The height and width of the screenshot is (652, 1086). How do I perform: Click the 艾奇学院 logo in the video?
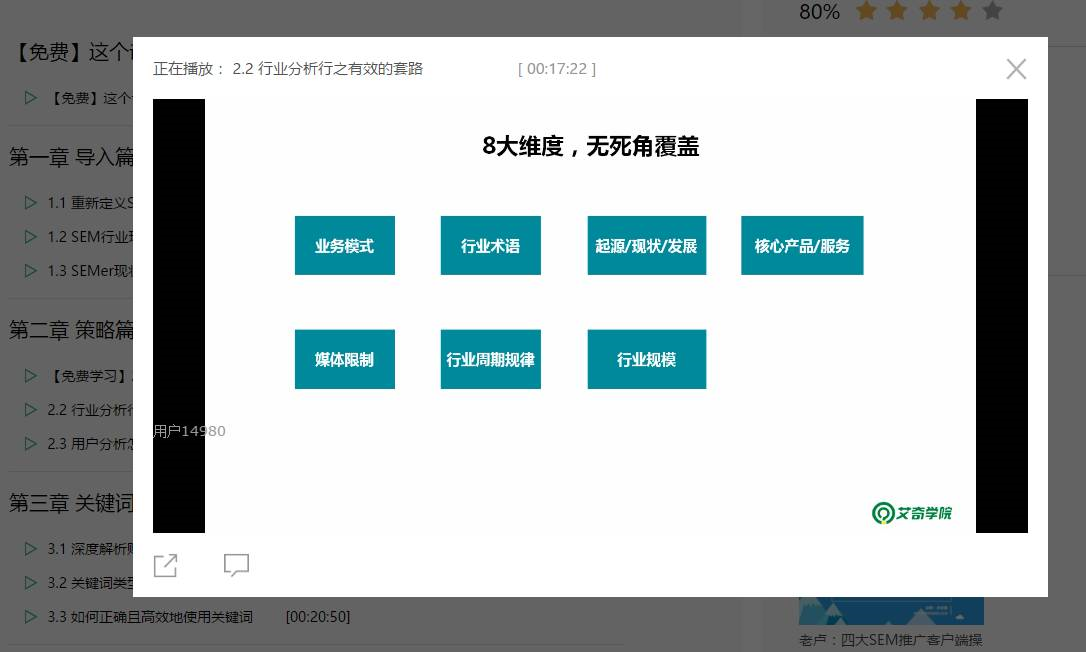point(912,514)
